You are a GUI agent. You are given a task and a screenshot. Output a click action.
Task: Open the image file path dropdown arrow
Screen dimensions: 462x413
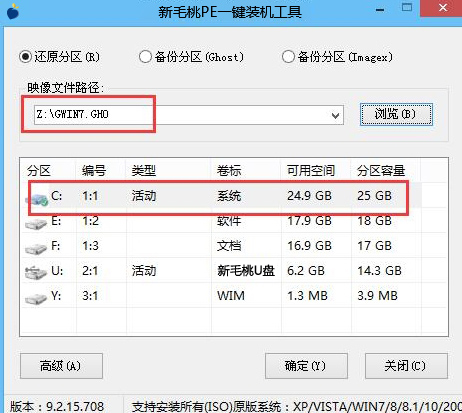click(x=335, y=115)
